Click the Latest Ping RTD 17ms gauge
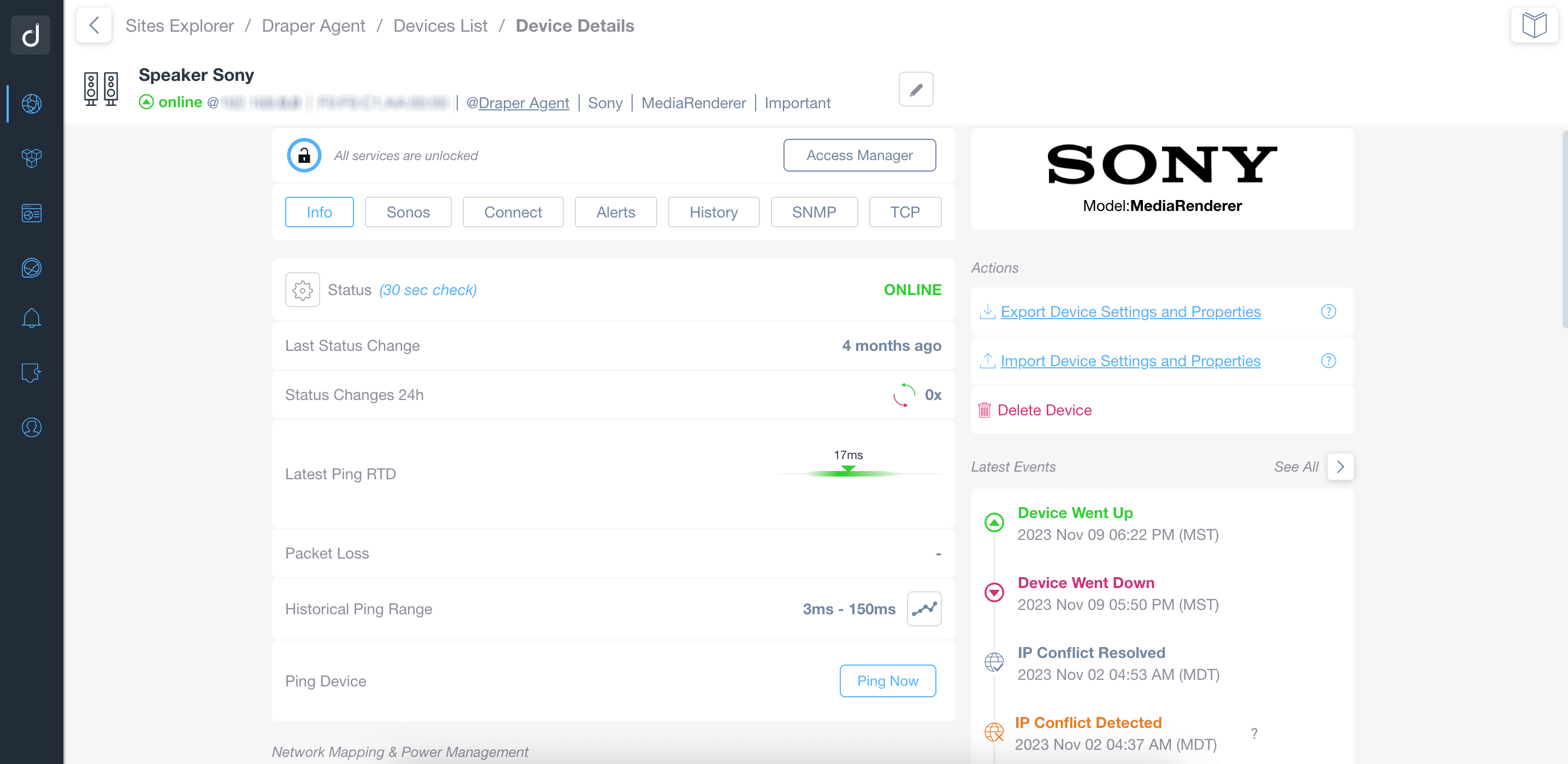The image size is (1568, 764). click(x=858, y=465)
